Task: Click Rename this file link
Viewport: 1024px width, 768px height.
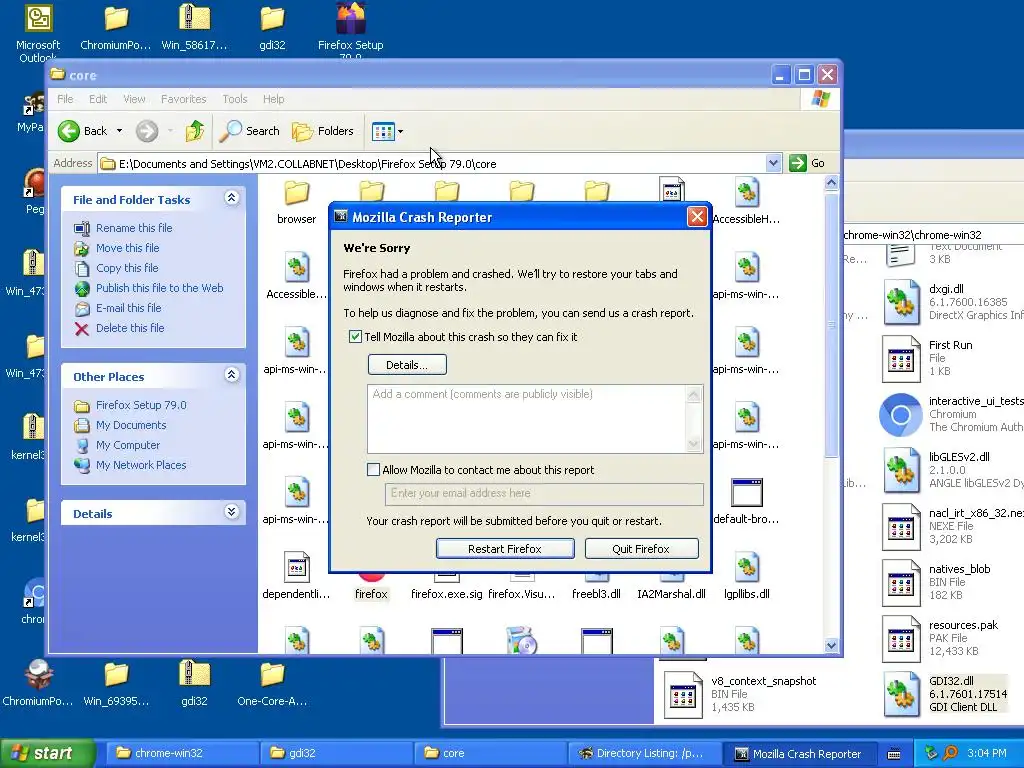Action: click(134, 228)
